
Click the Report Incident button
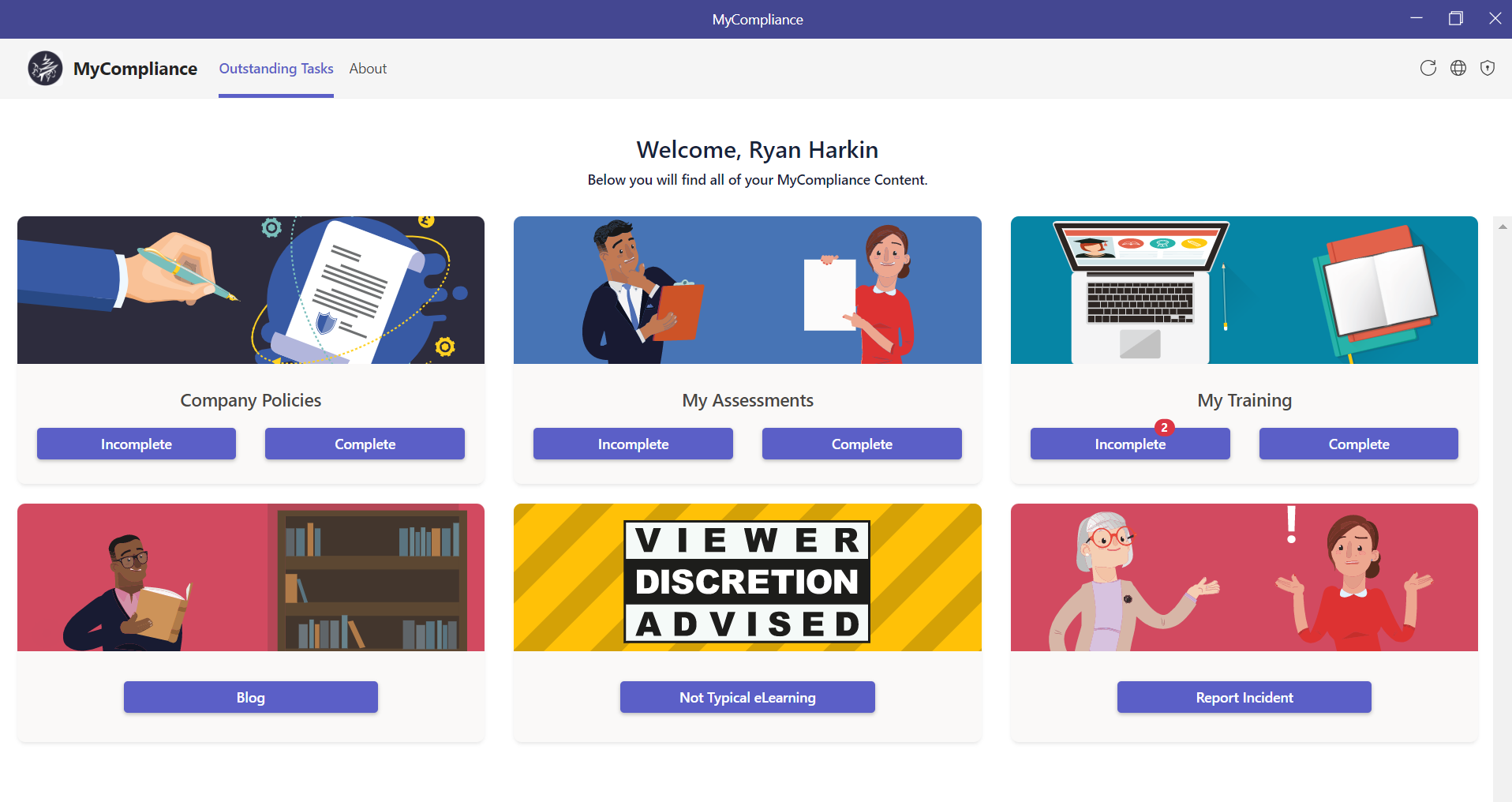[1244, 697]
